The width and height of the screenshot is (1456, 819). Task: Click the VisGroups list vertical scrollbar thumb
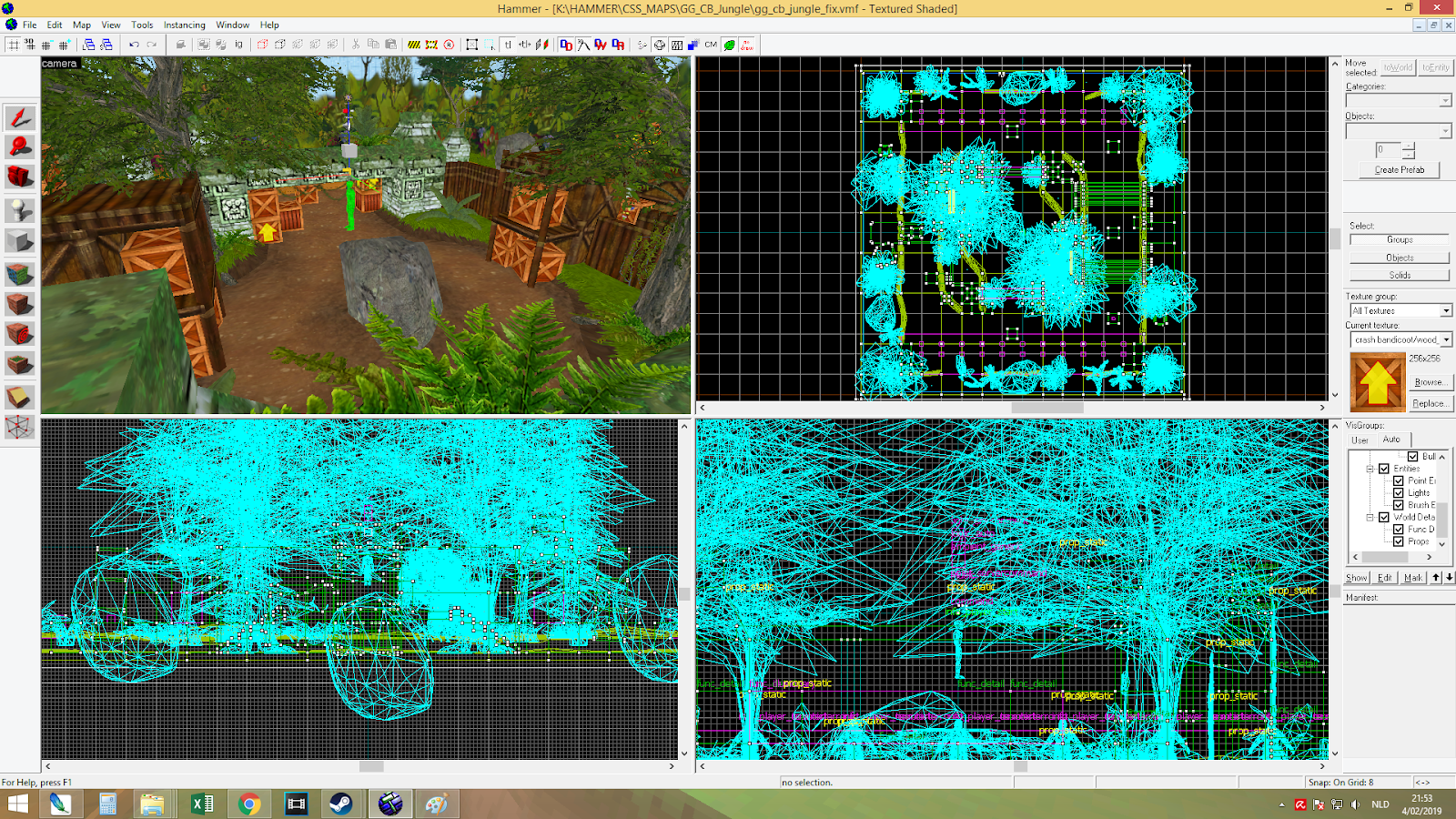coord(1442,521)
